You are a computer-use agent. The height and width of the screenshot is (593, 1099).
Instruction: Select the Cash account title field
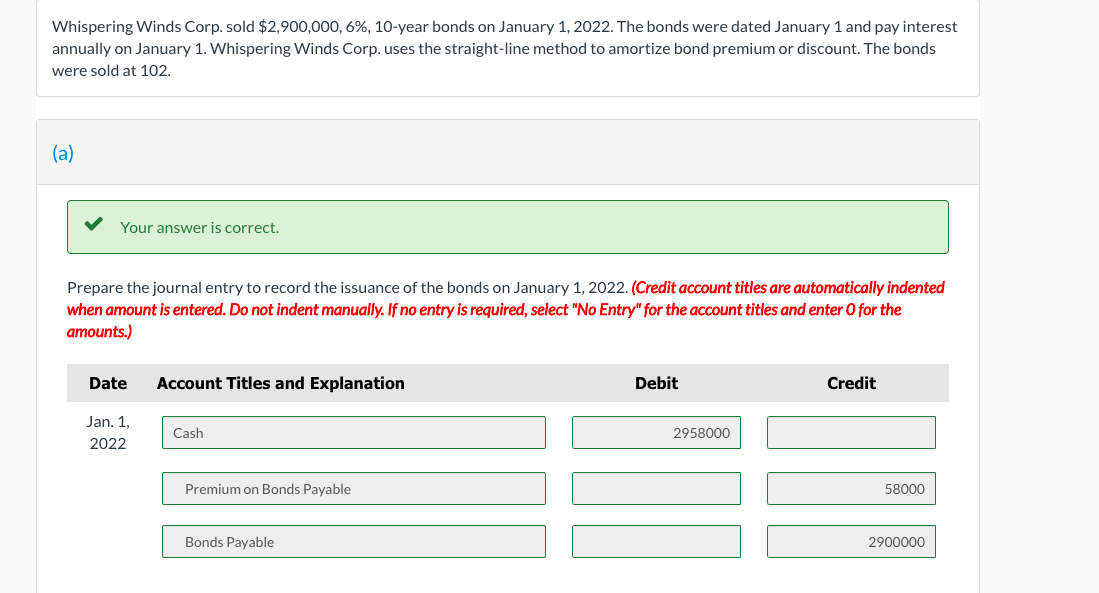coord(354,432)
